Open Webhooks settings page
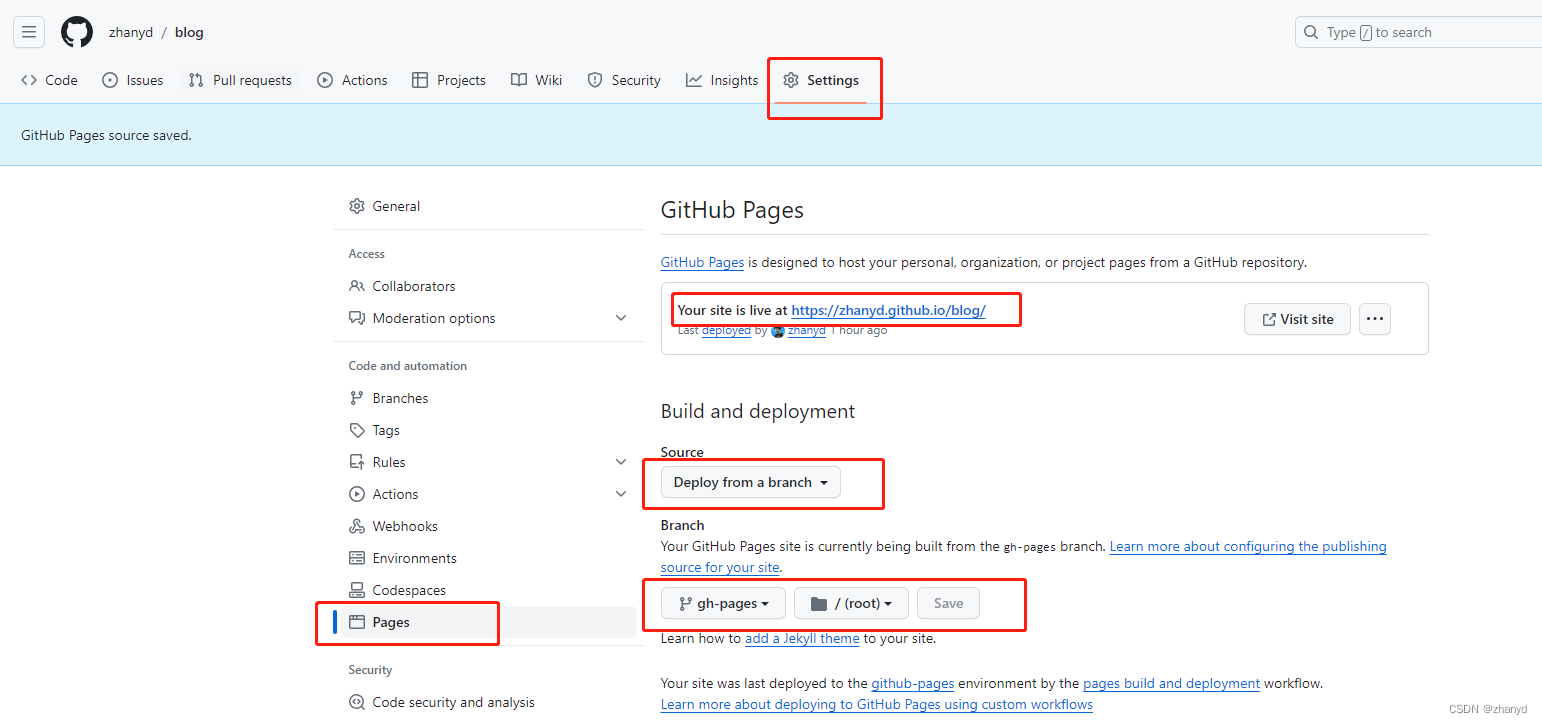This screenshot has height=725, width=1542. (488, 526)
